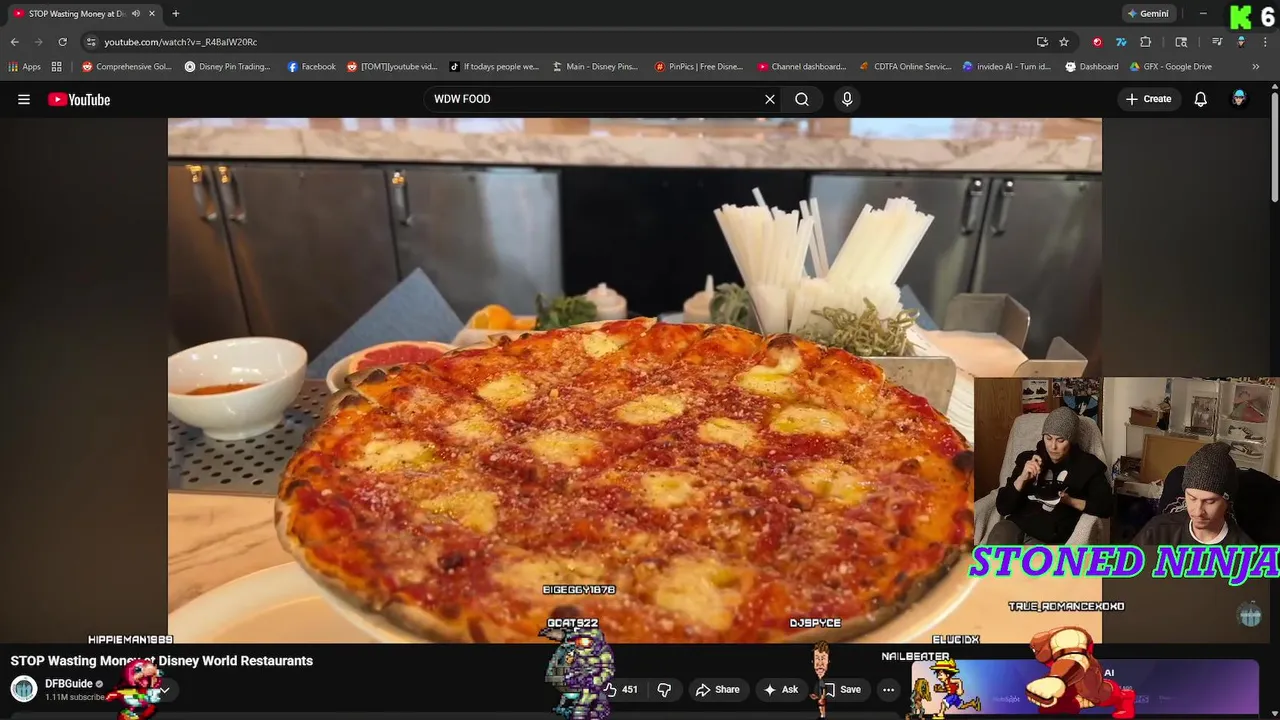Open the [TOMT] youtube vid bookmark
Viewport: 1280px width, 720px height.
tap(392, 67)
